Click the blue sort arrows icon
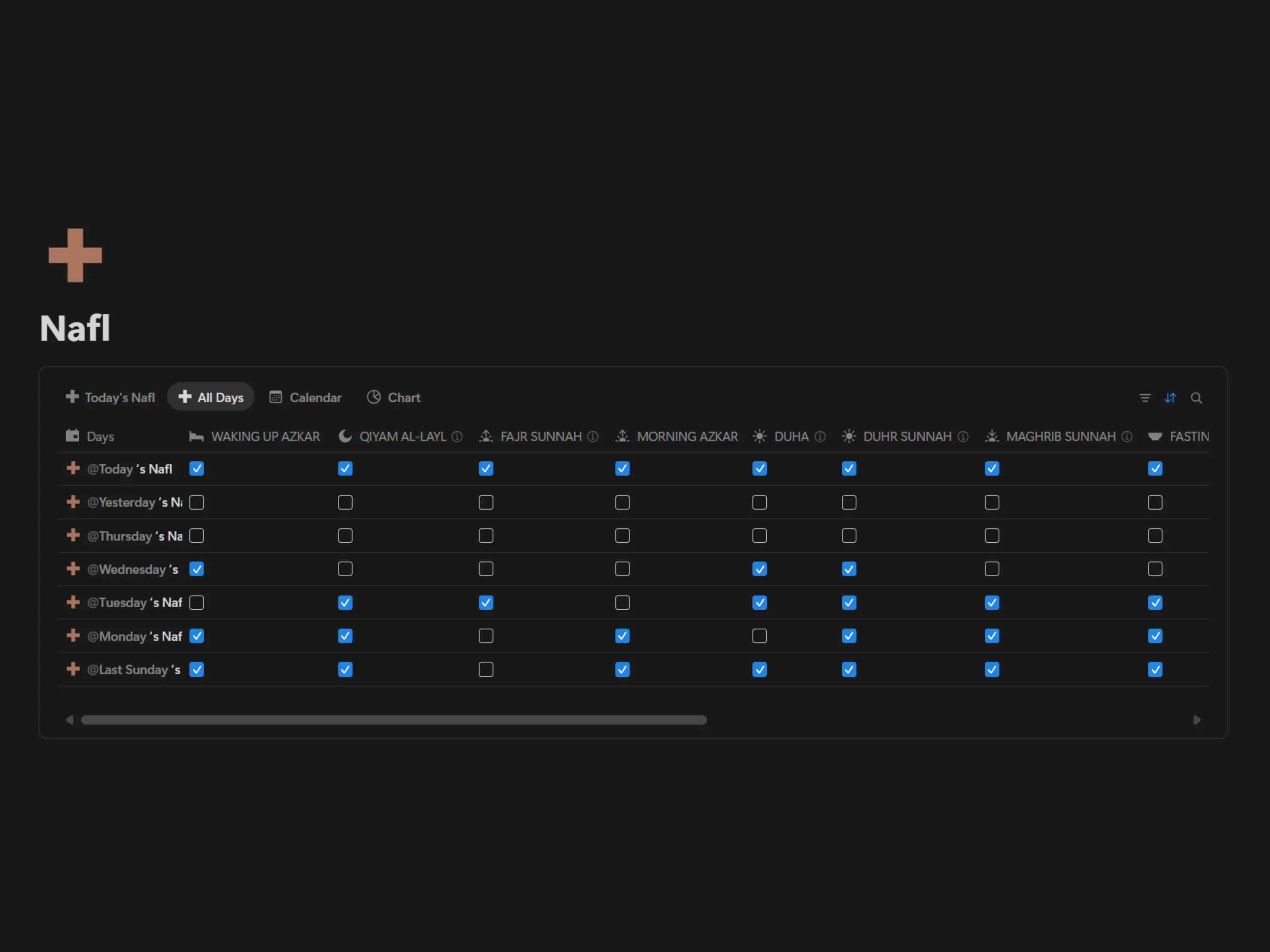Image resolution: width=1270 pixels, height=952 pixels. (1170, 398)
